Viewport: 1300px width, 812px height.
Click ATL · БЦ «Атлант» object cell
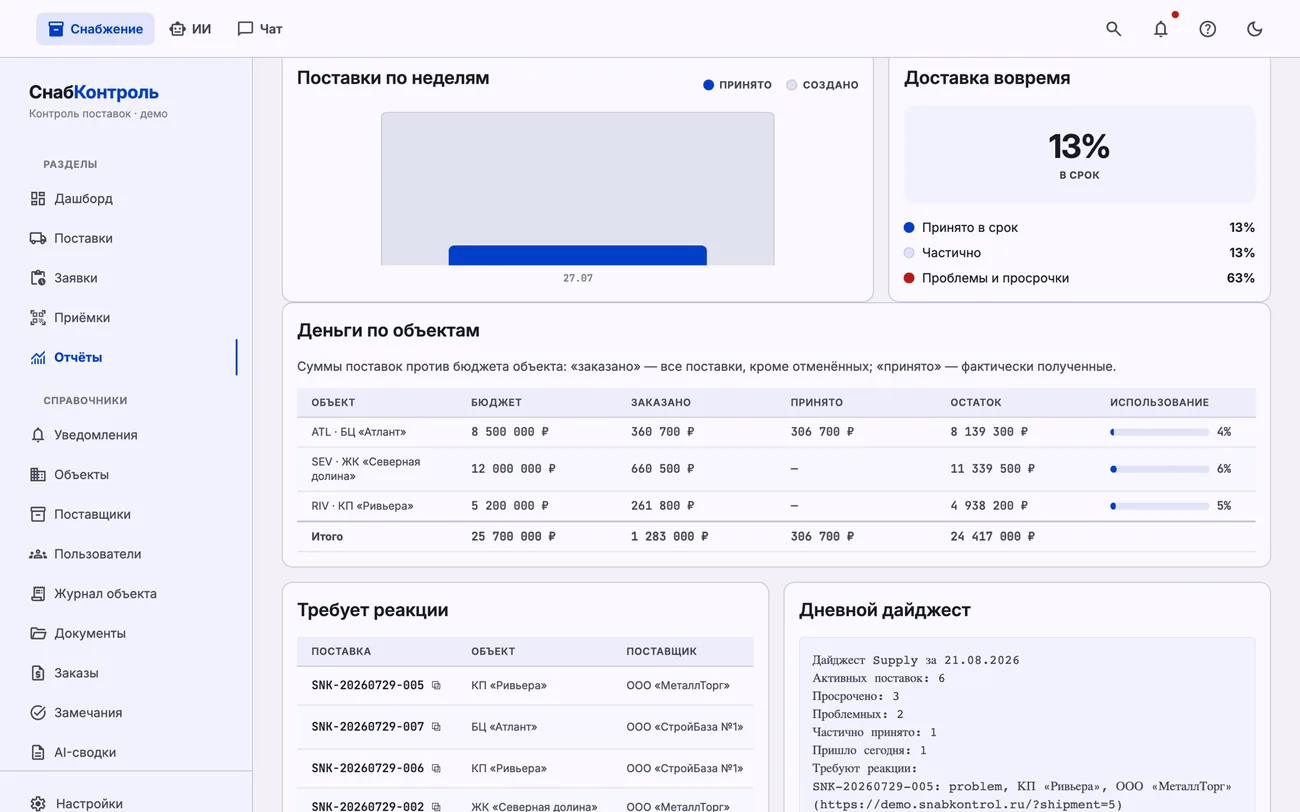pos(358,432)
